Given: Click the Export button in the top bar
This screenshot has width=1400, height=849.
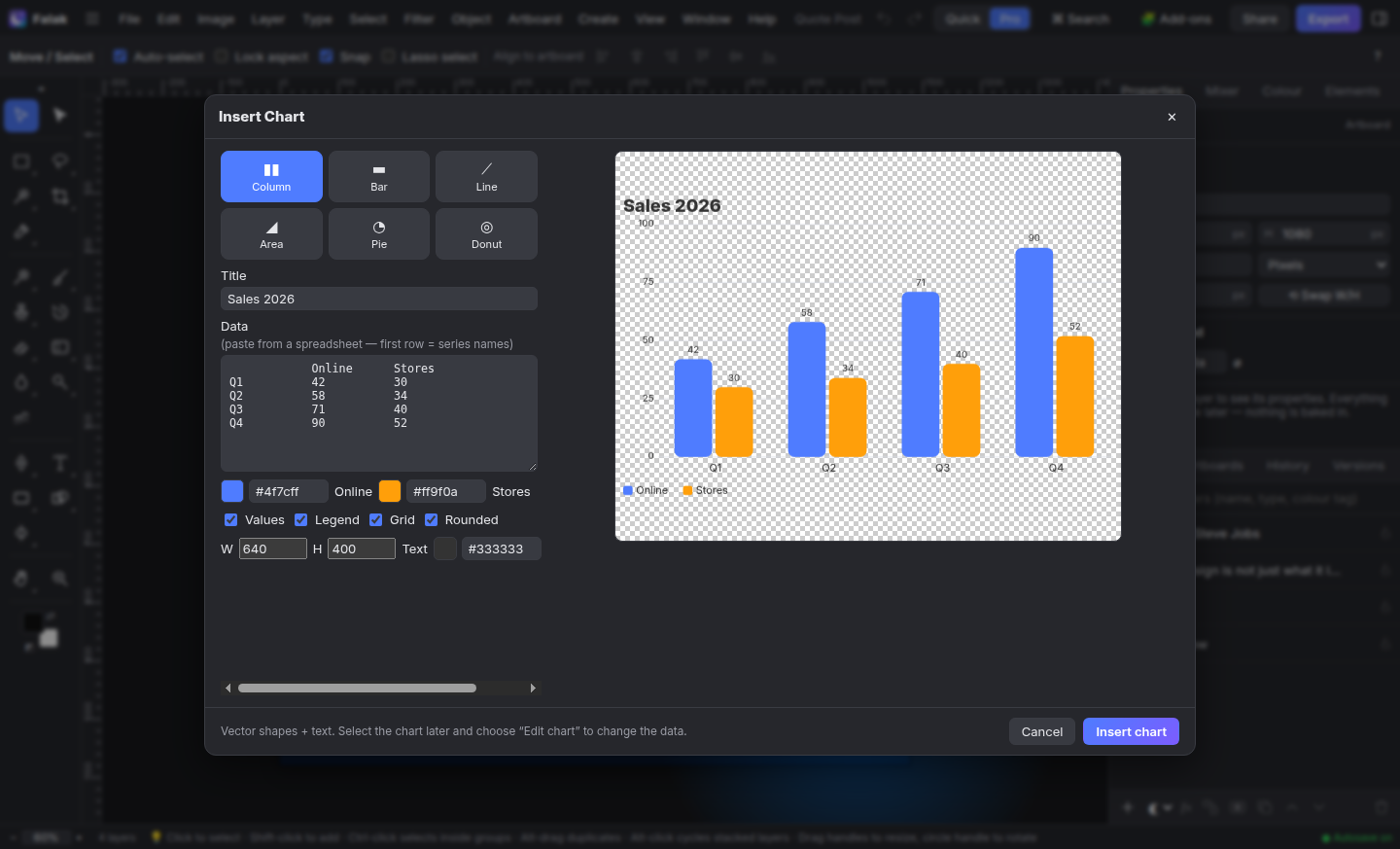Looking at the screenshot, I should coord(1328,18).
